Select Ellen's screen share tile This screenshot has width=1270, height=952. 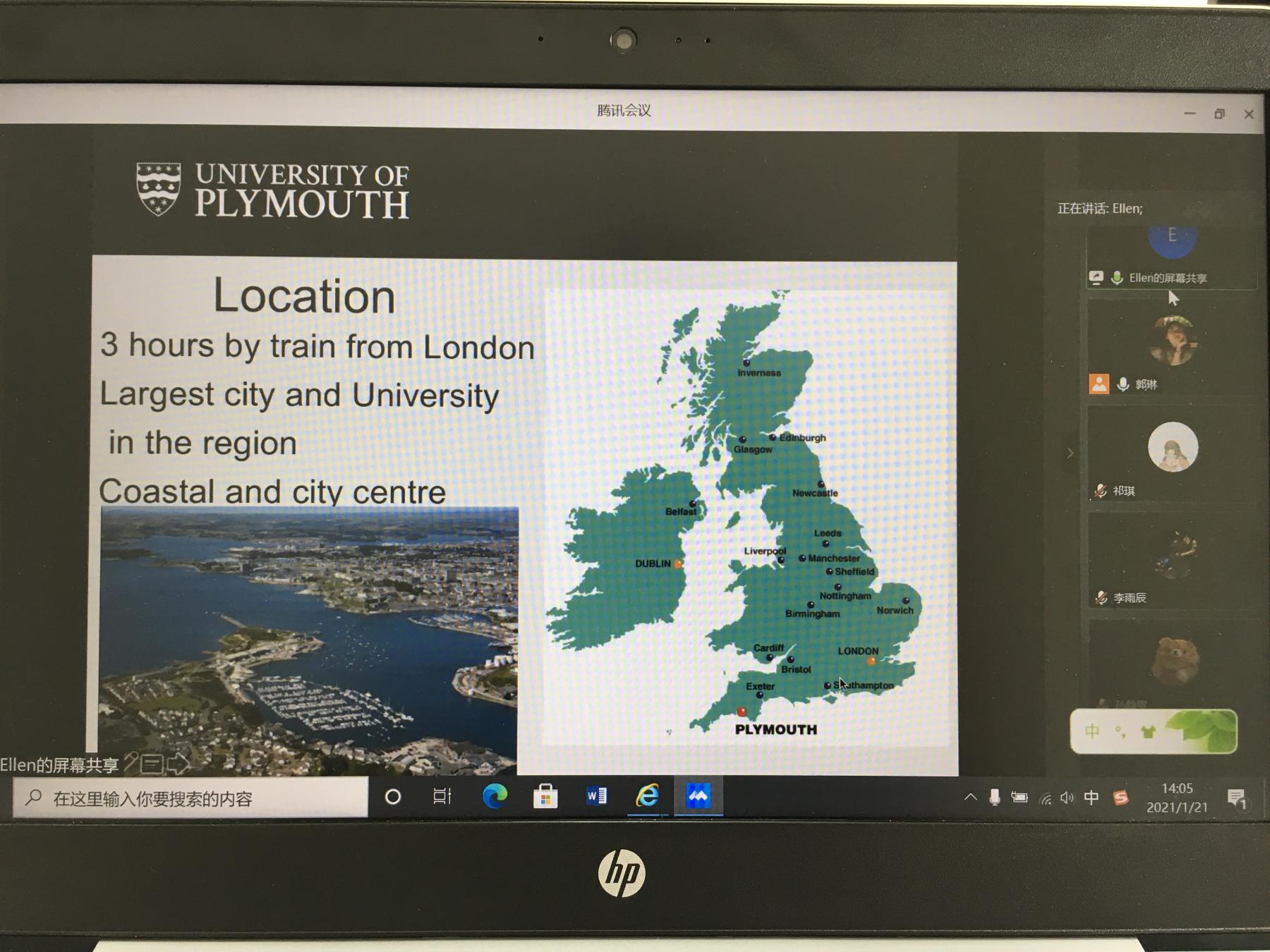[1172, 254]
